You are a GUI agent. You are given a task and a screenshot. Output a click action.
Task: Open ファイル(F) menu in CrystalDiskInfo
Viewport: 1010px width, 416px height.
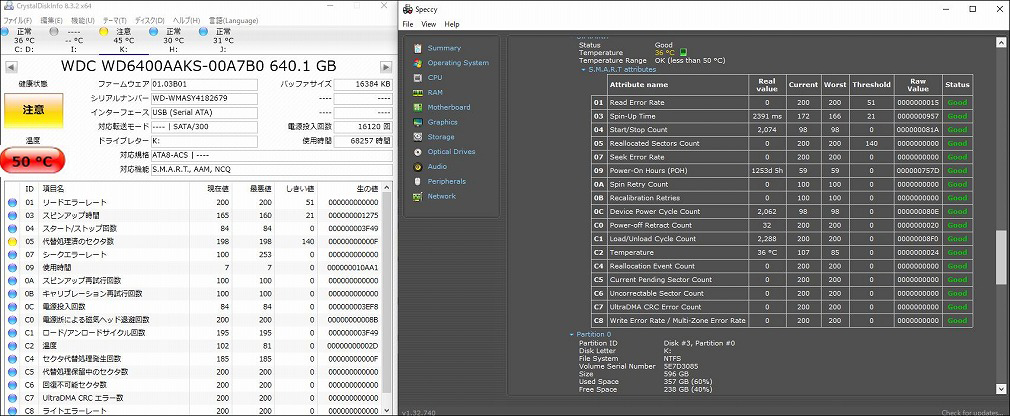17,21
